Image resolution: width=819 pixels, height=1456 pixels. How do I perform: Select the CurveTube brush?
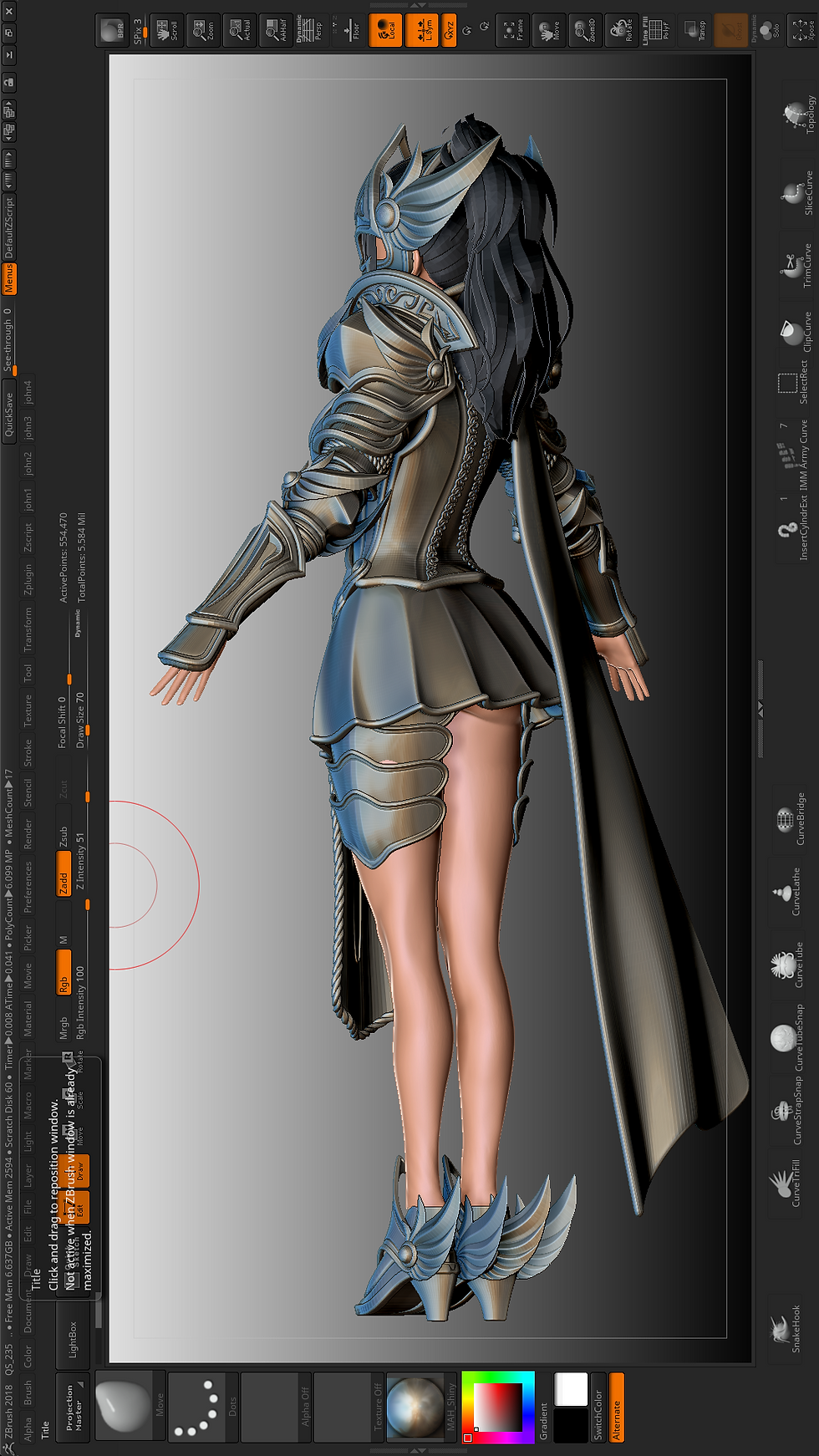point(789,965)
